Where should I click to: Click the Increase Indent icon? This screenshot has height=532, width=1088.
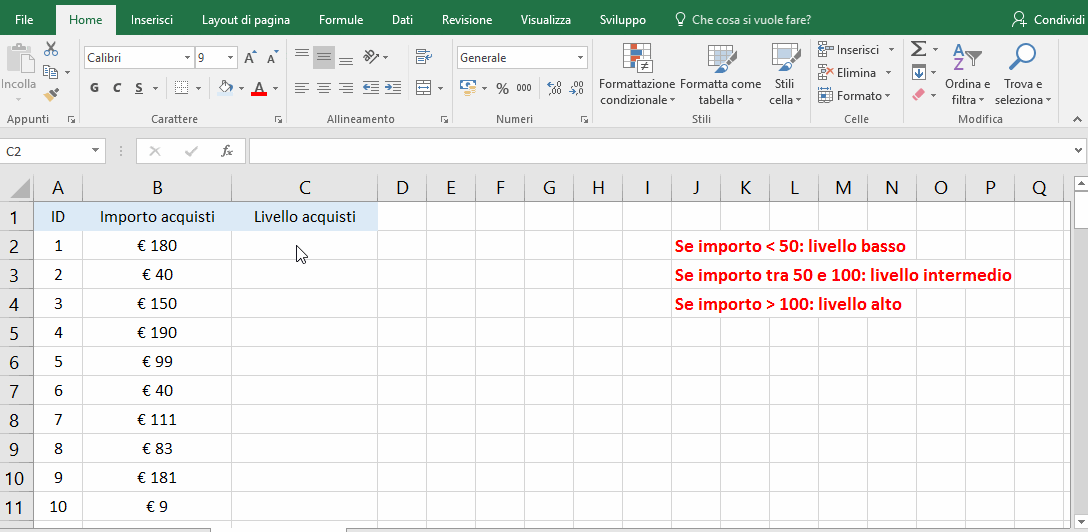point(393,88)
